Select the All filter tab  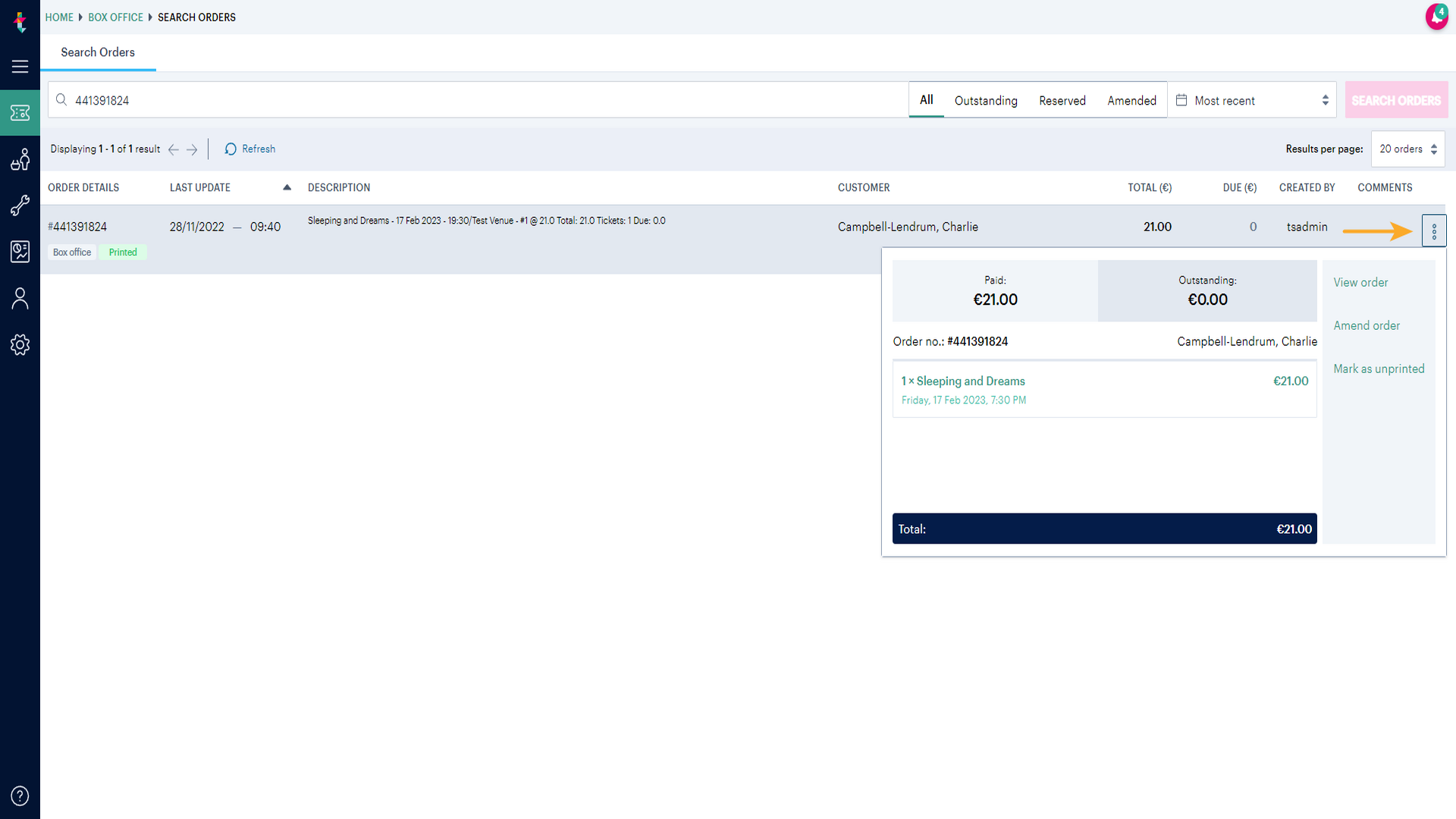coord(926,100)
